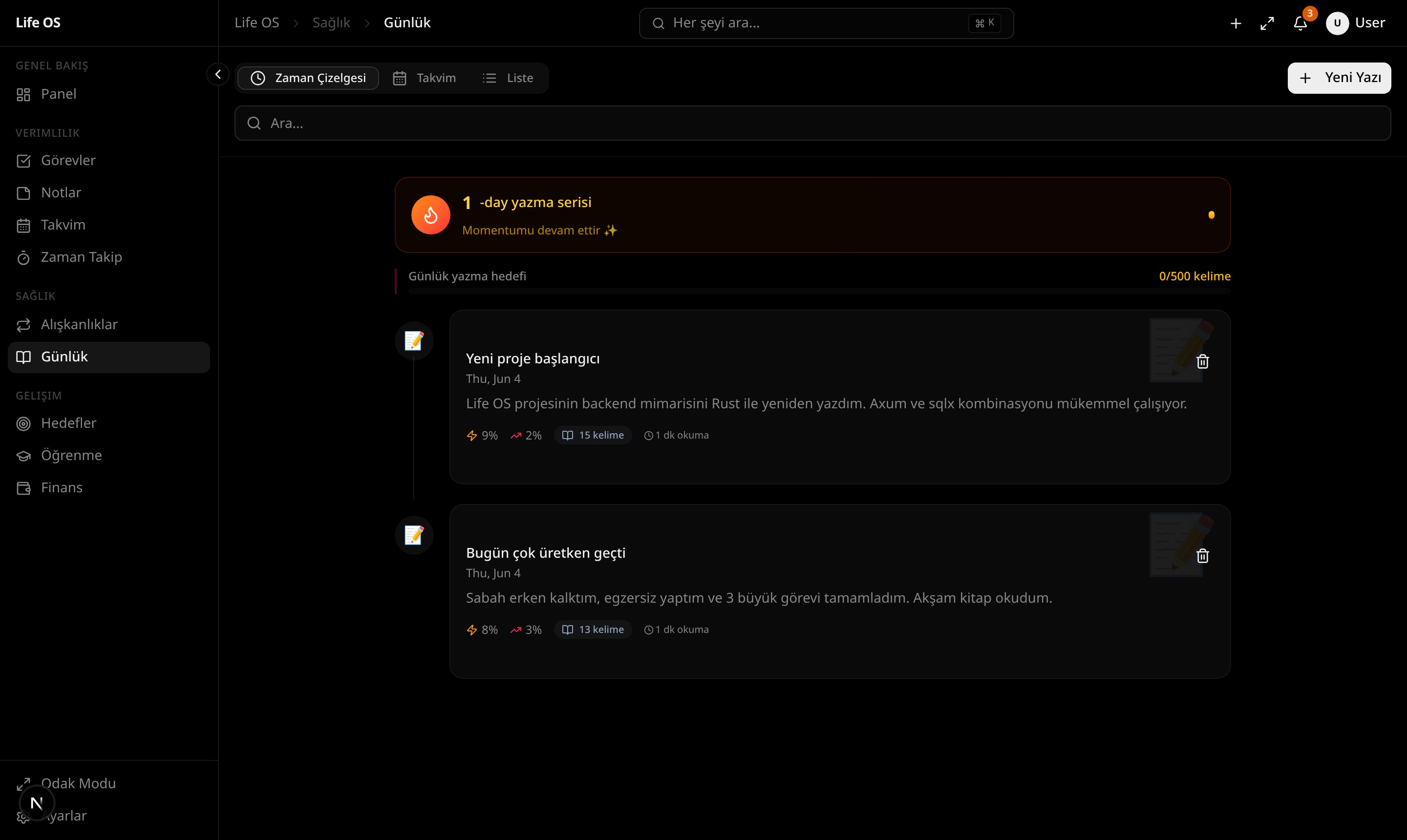
Task: Click the Life OS logo title
Action: click(x=38, y=22)
